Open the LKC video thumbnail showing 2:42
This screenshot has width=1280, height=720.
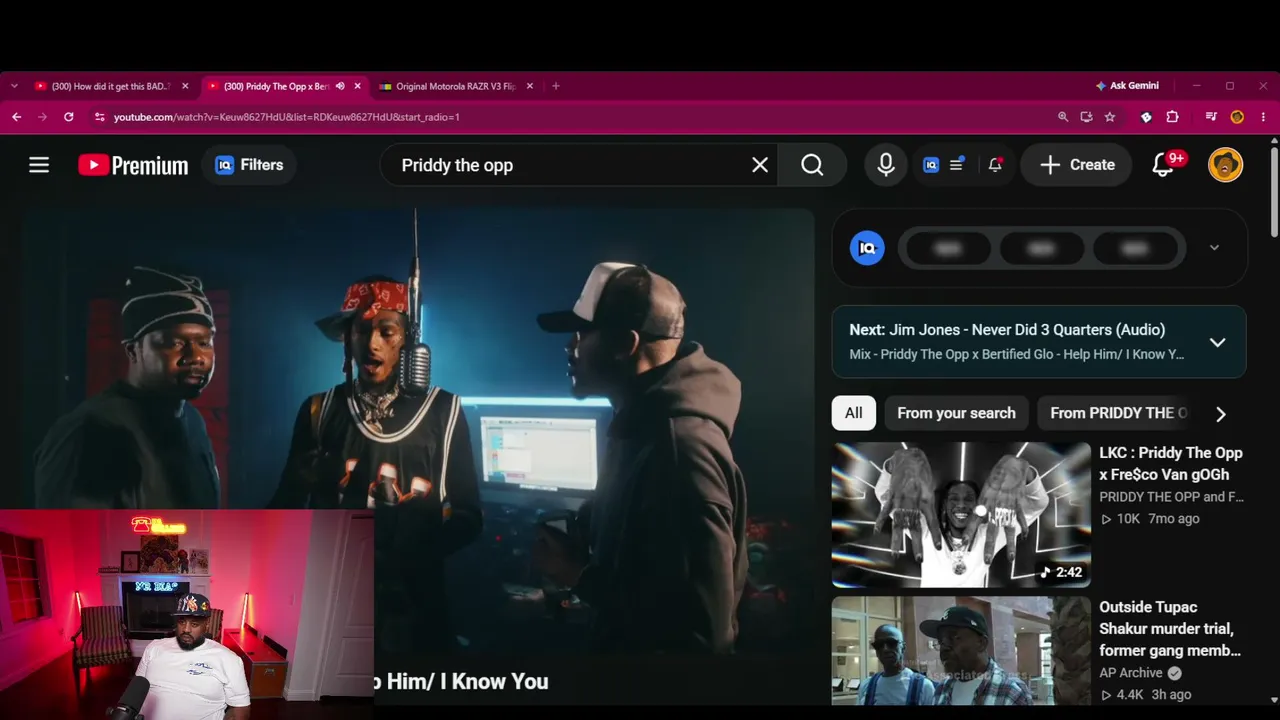point(961,515)
